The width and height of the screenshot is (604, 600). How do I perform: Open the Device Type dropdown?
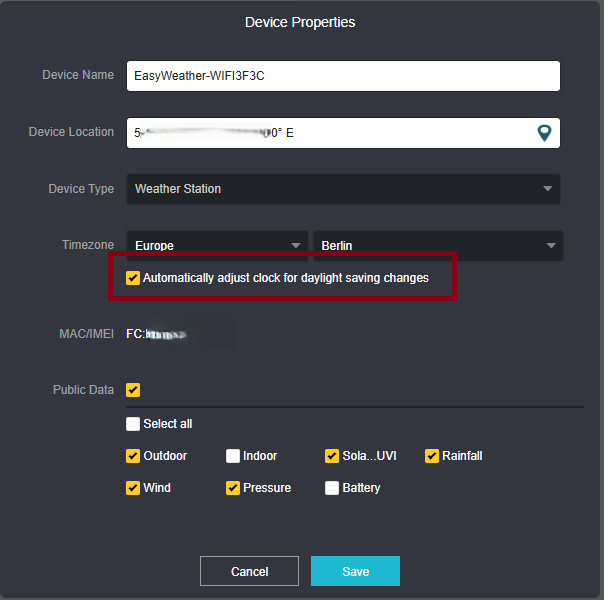click(x=343, y=189)
